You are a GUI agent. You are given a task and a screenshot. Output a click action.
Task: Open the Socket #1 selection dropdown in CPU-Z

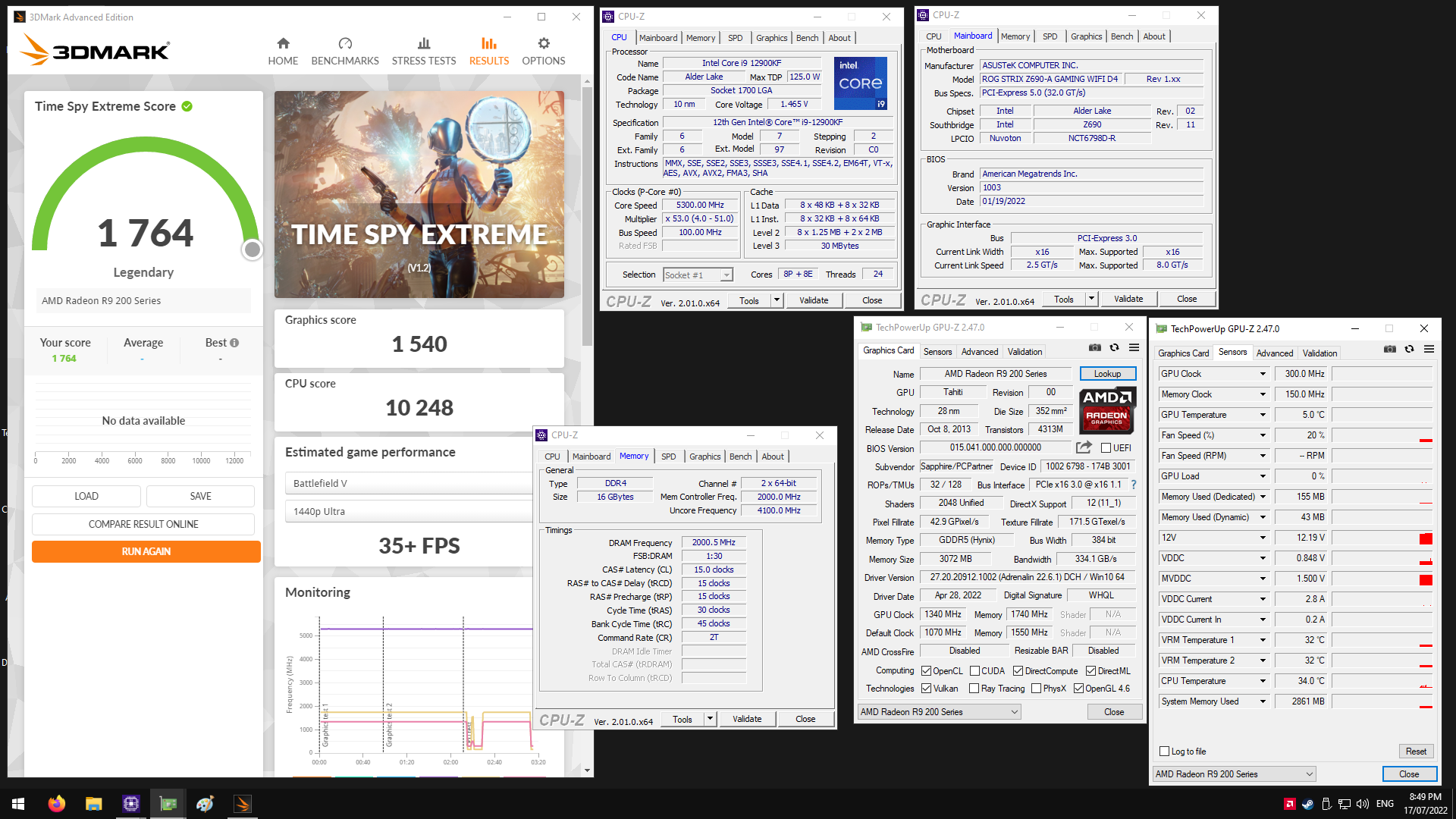[698, 275]
